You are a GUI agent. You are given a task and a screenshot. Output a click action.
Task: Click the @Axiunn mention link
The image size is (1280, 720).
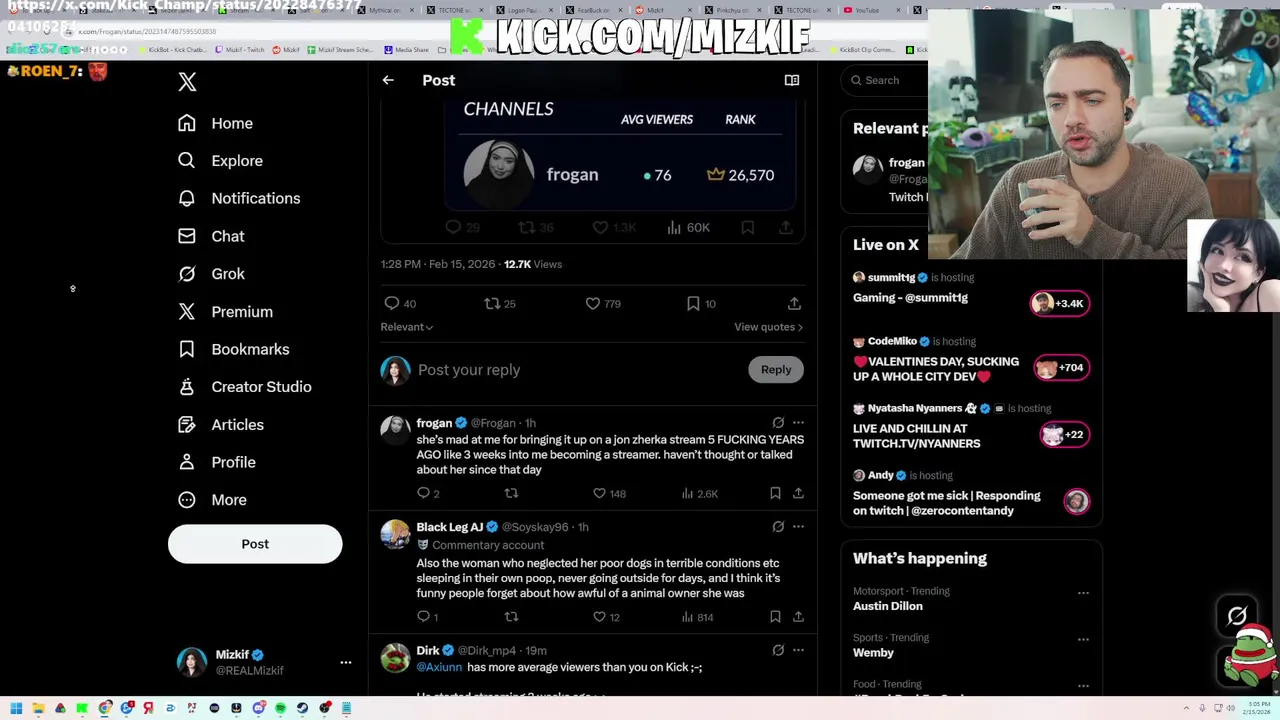pyautogui.click(x=439, y=667)
